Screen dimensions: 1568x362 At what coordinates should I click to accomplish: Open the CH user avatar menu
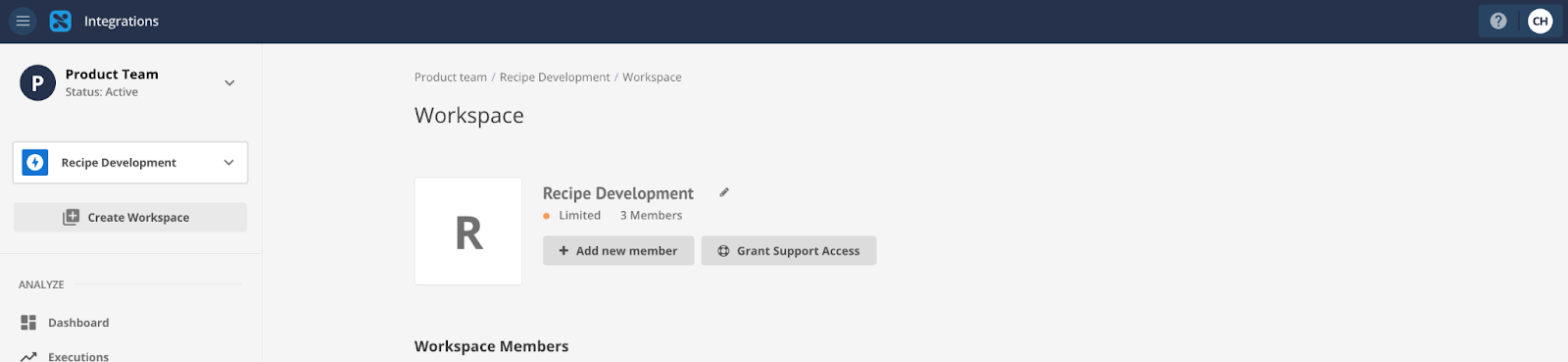[1541, 21]
